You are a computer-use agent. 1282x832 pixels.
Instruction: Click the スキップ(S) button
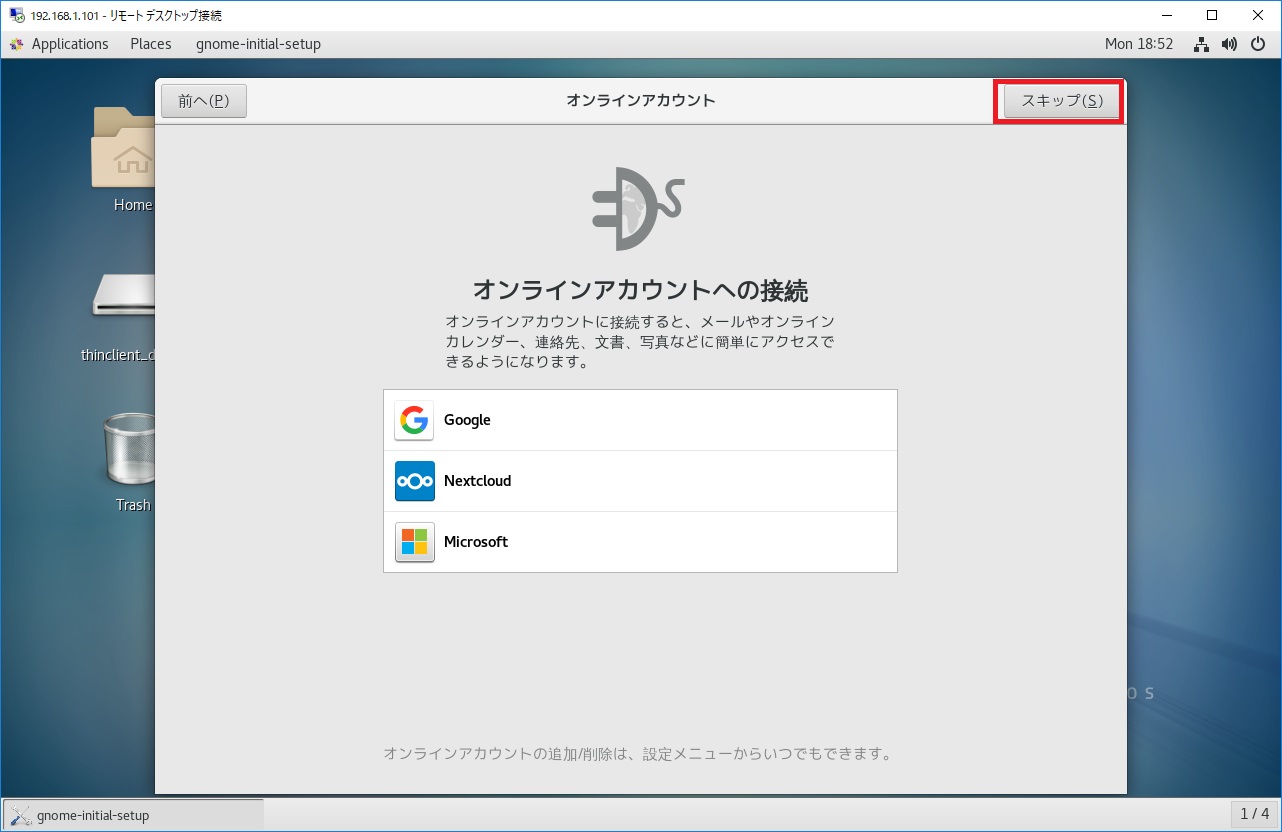[1061, 101]
